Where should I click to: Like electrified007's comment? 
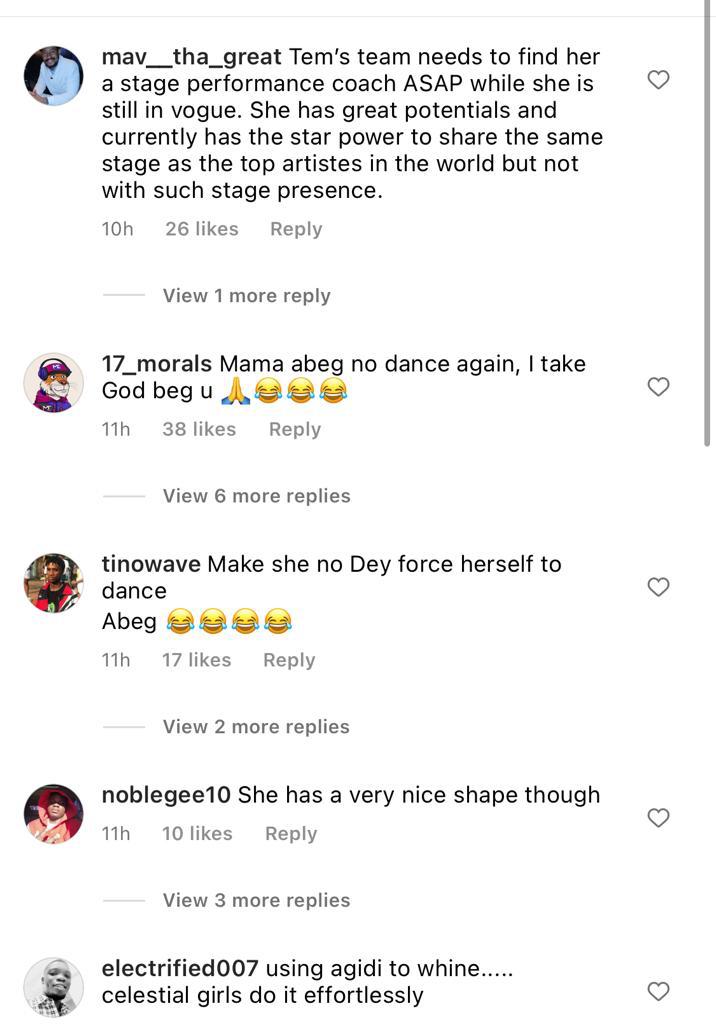[658, 991]
